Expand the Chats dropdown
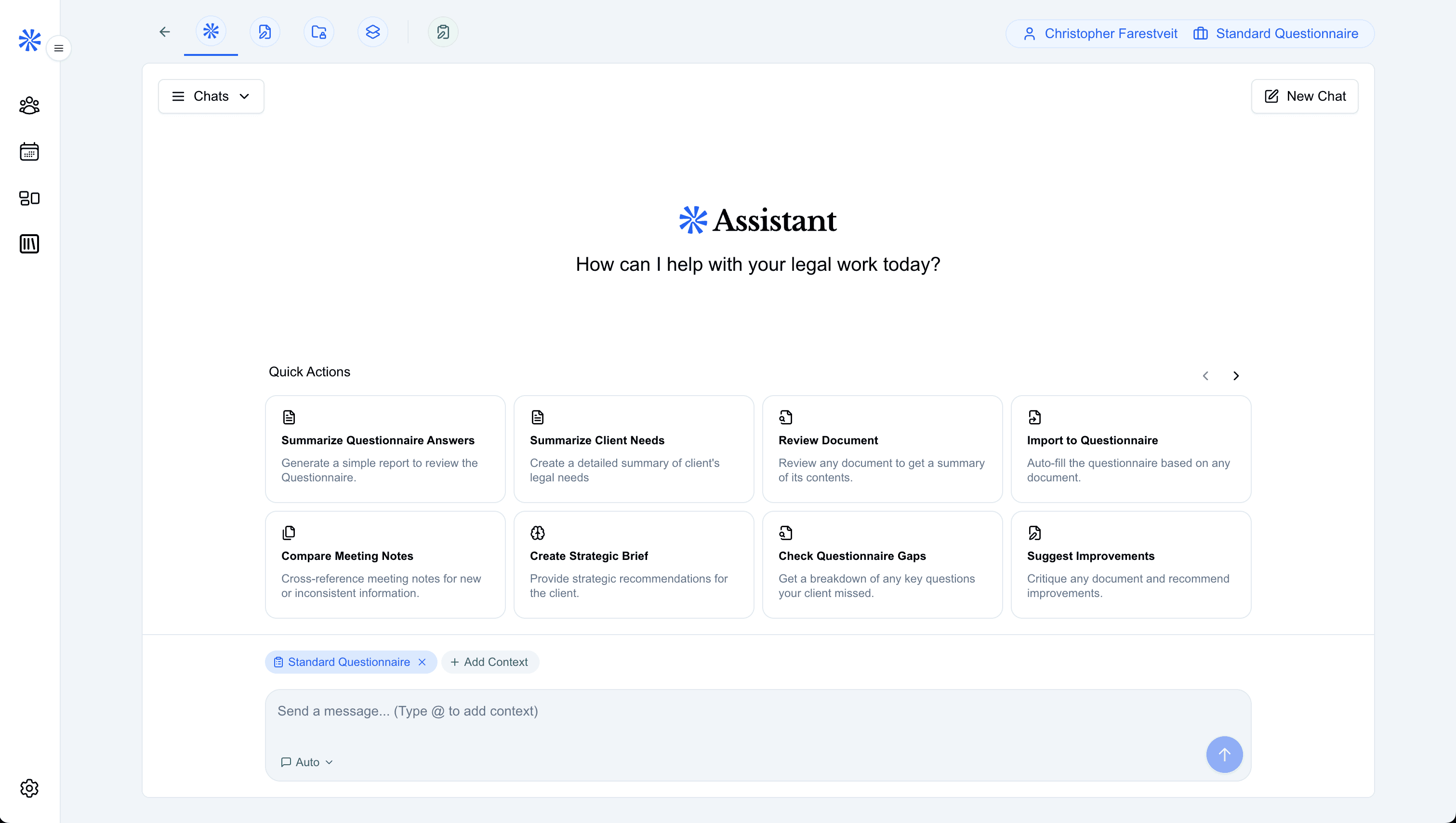Viewport: 1456px width, 823px height. tap(211, 96)
